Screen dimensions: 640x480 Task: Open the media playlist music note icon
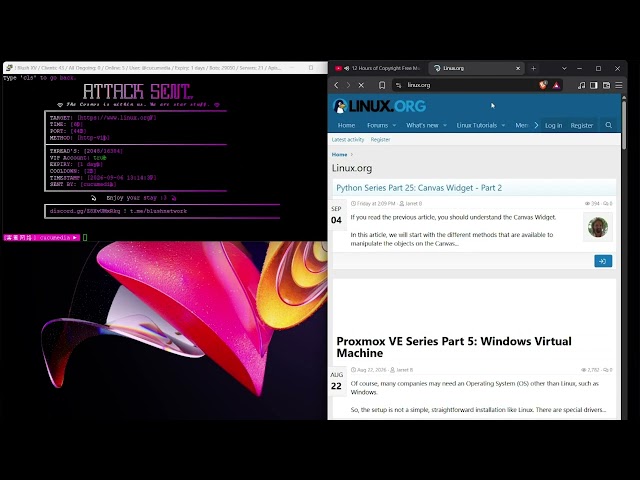coord(582,85)
